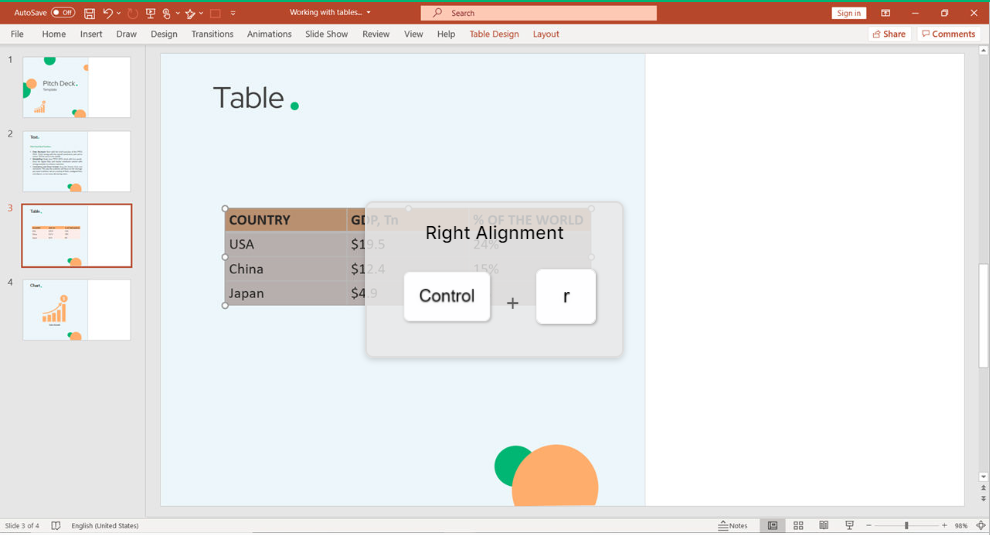Open the Undo history dropdown arrow
Image resolution: width=990 pixels, height=535 pixels.
[118, 13]
